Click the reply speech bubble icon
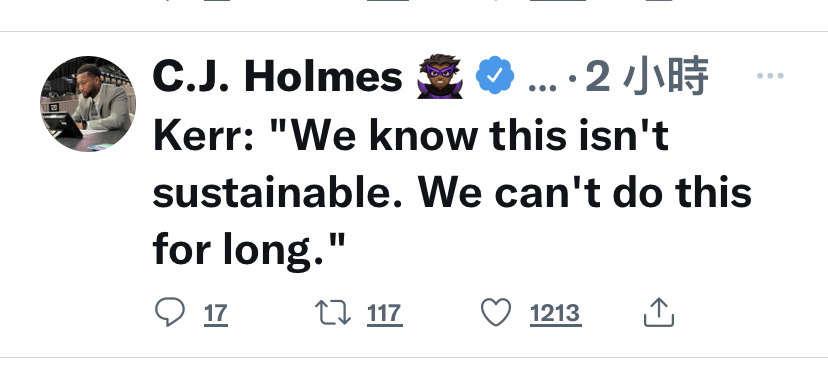The width and height of the screenshot is (828, 368). 170,312
